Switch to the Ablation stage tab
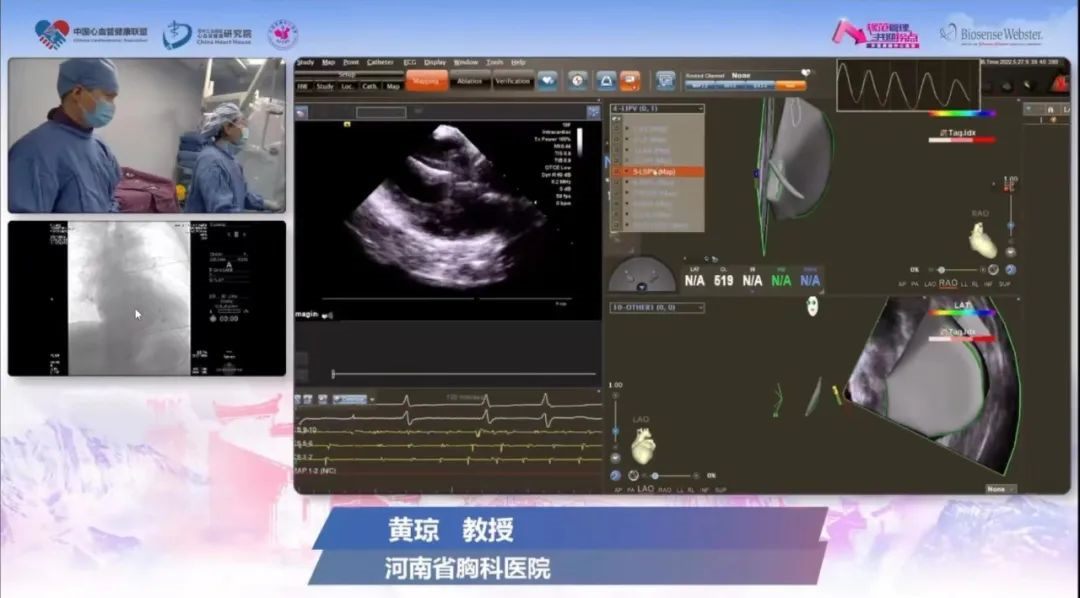This screenshot has width=1080, height=598. click(469, 81)
